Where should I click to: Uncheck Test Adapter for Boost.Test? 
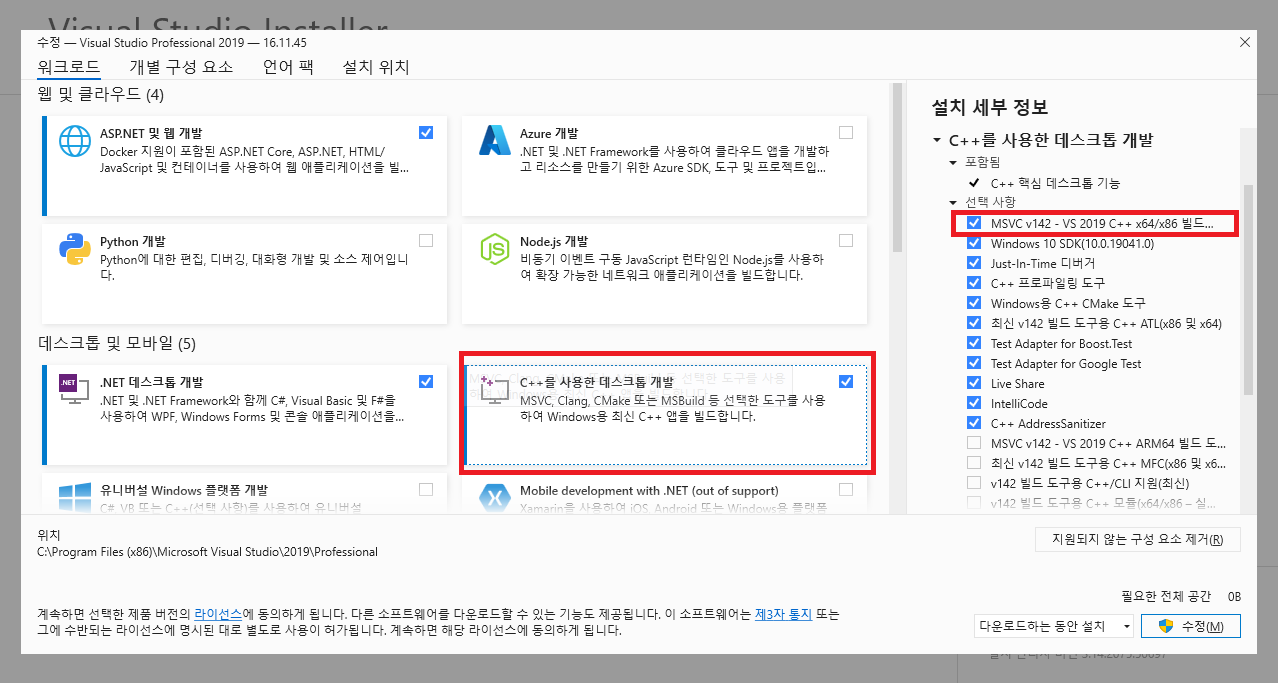(x=974, y=343)
